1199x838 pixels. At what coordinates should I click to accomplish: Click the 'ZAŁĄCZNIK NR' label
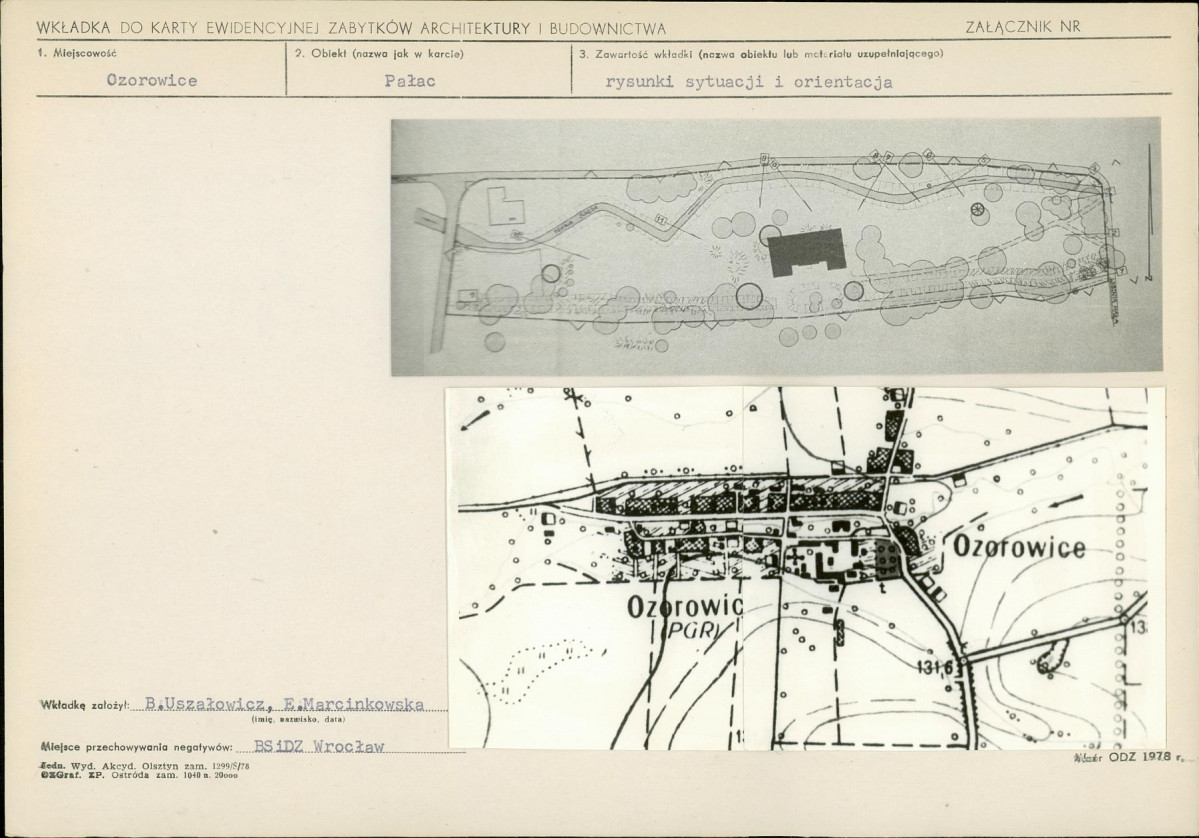[x=1022, y=27]
